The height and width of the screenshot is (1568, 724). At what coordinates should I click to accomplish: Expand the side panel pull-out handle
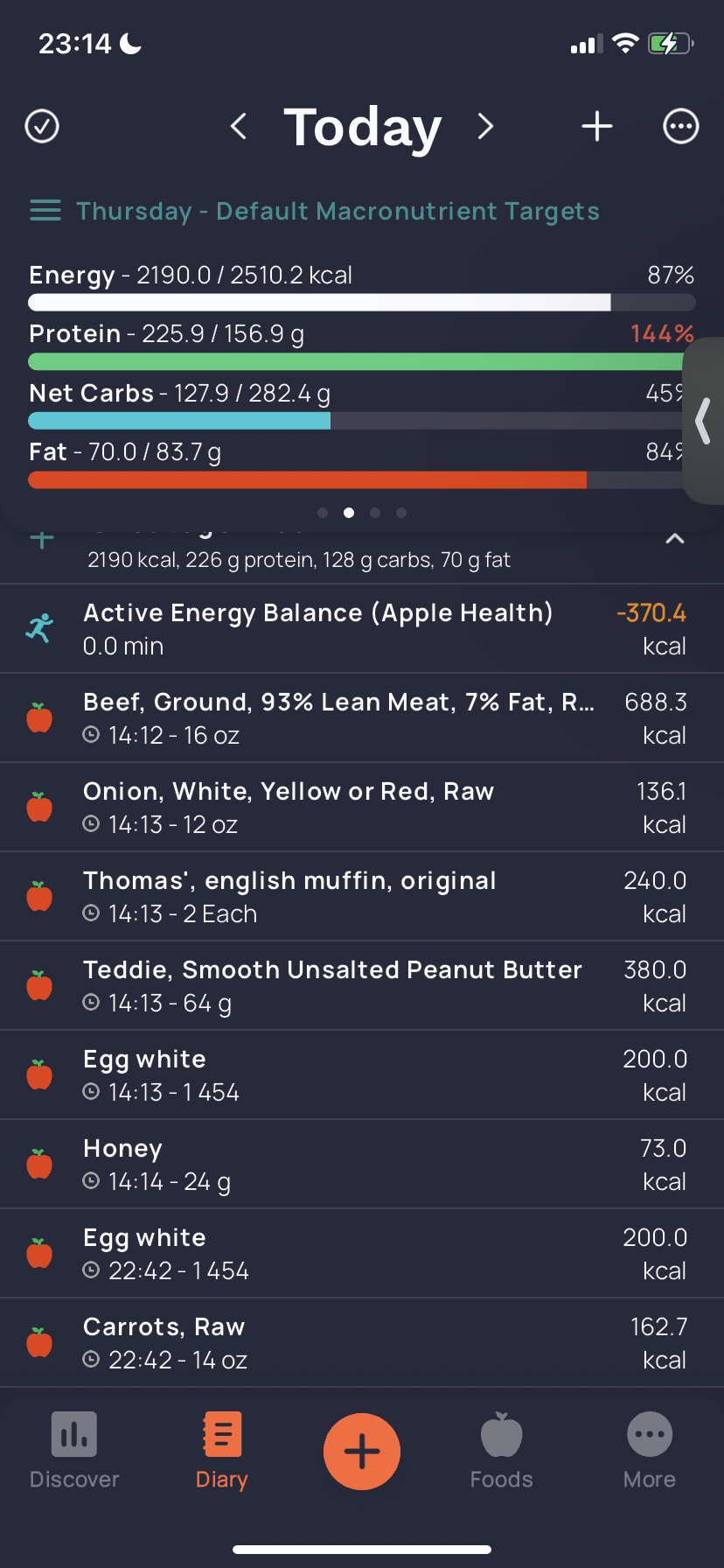(x=703, y=421)
